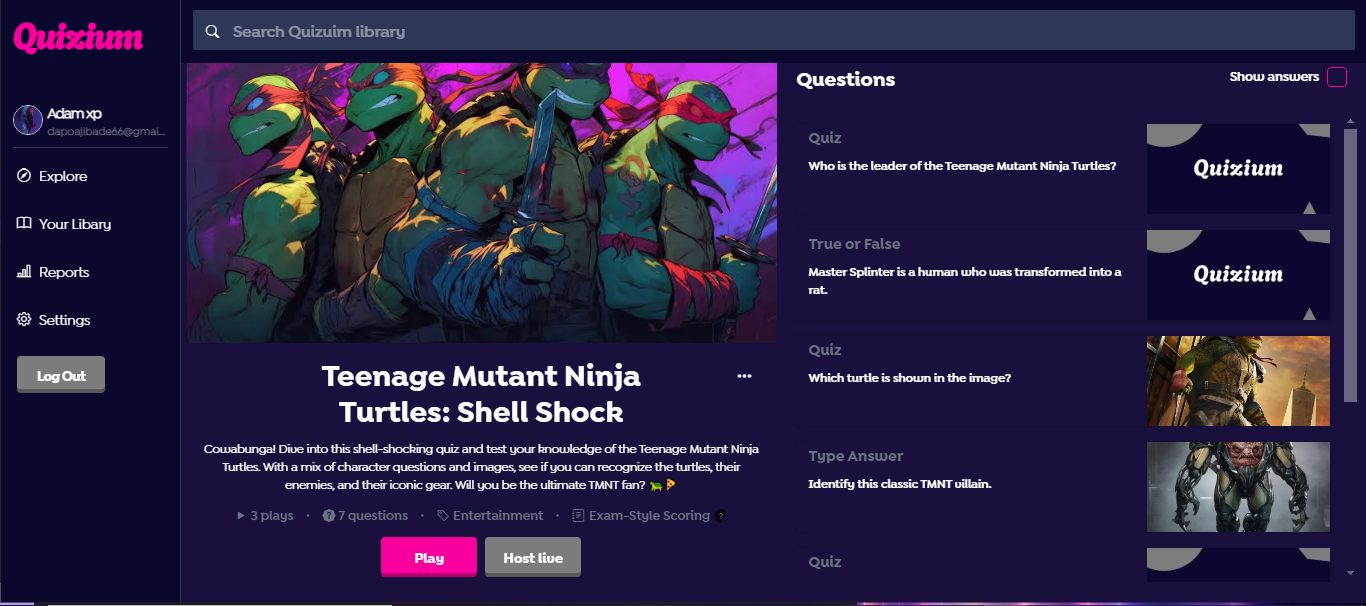Click the quiz title Teenage Mutant Ninja Turtles

(481, 394)
